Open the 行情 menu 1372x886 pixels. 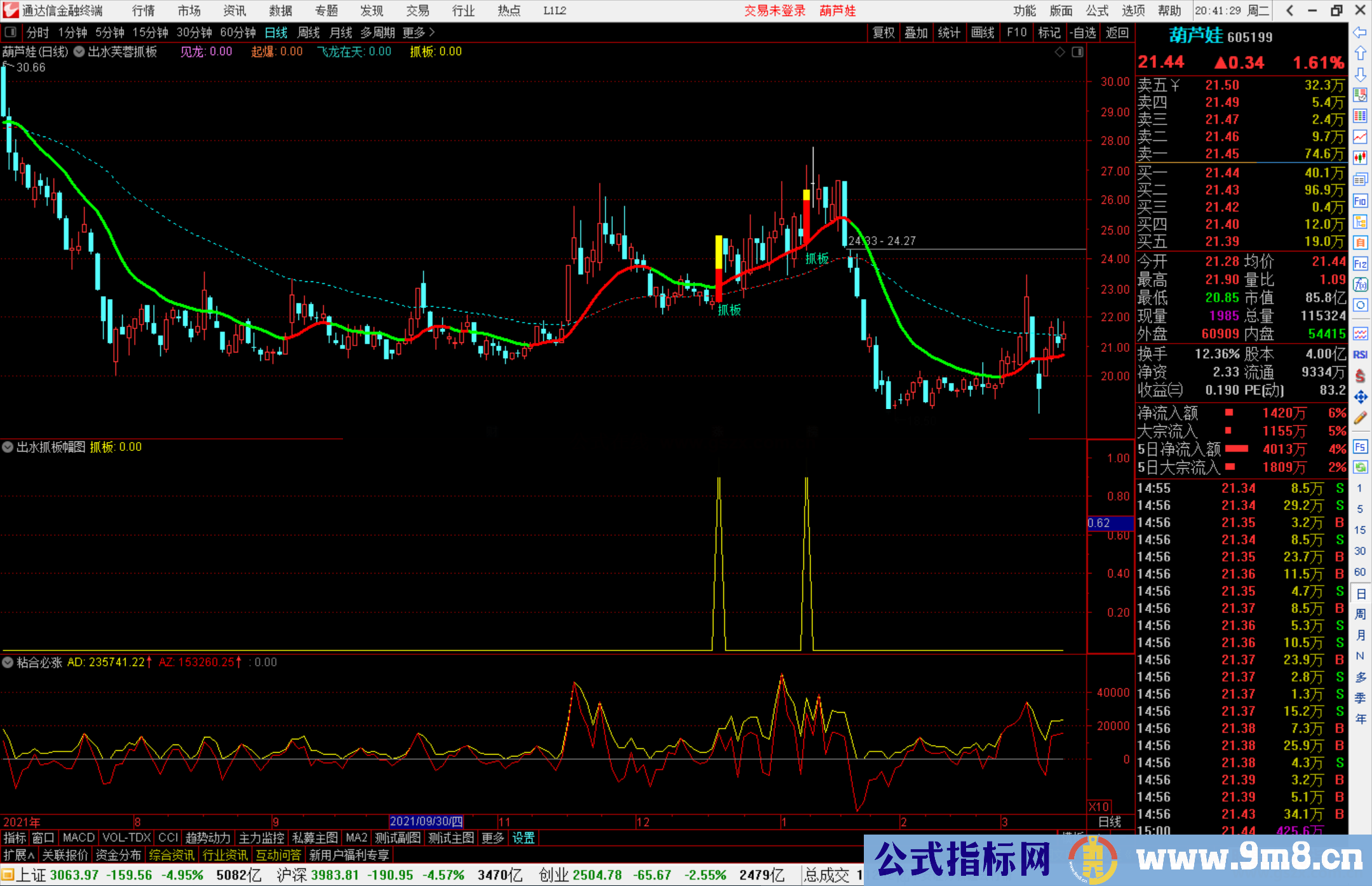(144, 11)
